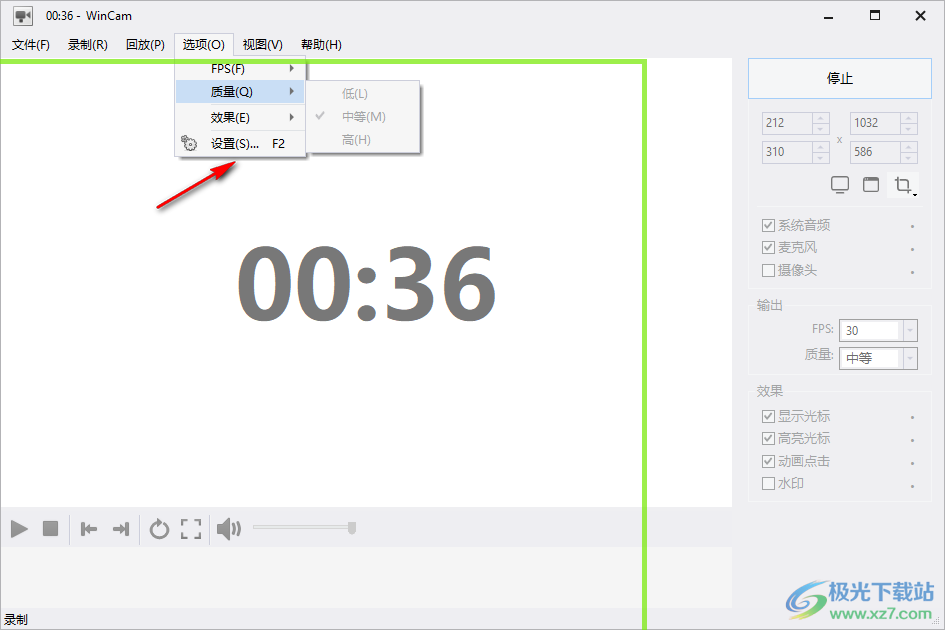
Task: Toggle 麦克风 checkbox
Action: click(768, 248)
